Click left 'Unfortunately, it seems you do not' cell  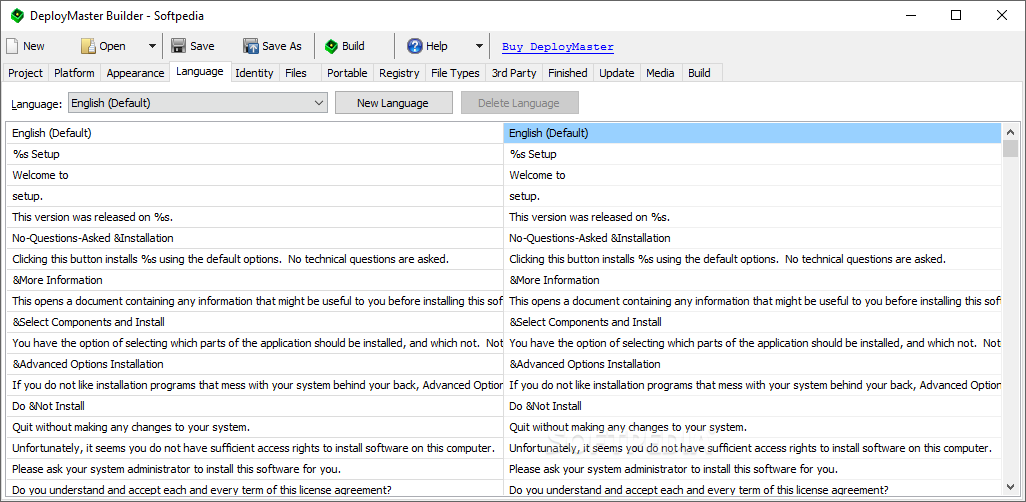tap(255, 448)
